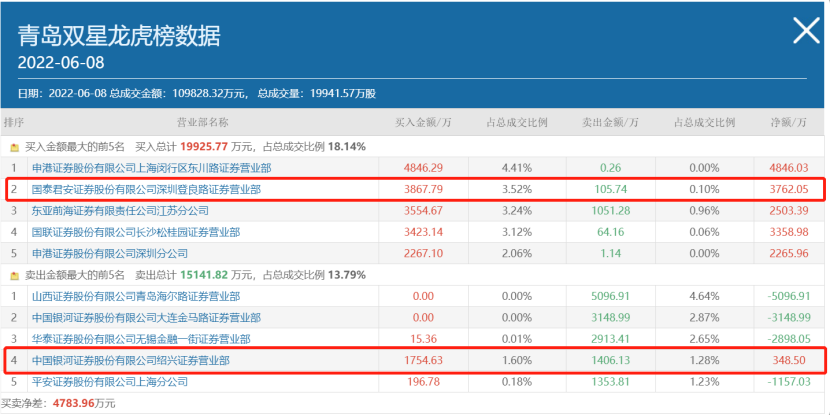This screenshot has width=830, height=415.
Task: Click the 买卖净差 4783.96 value
Action: coord(73,403)
